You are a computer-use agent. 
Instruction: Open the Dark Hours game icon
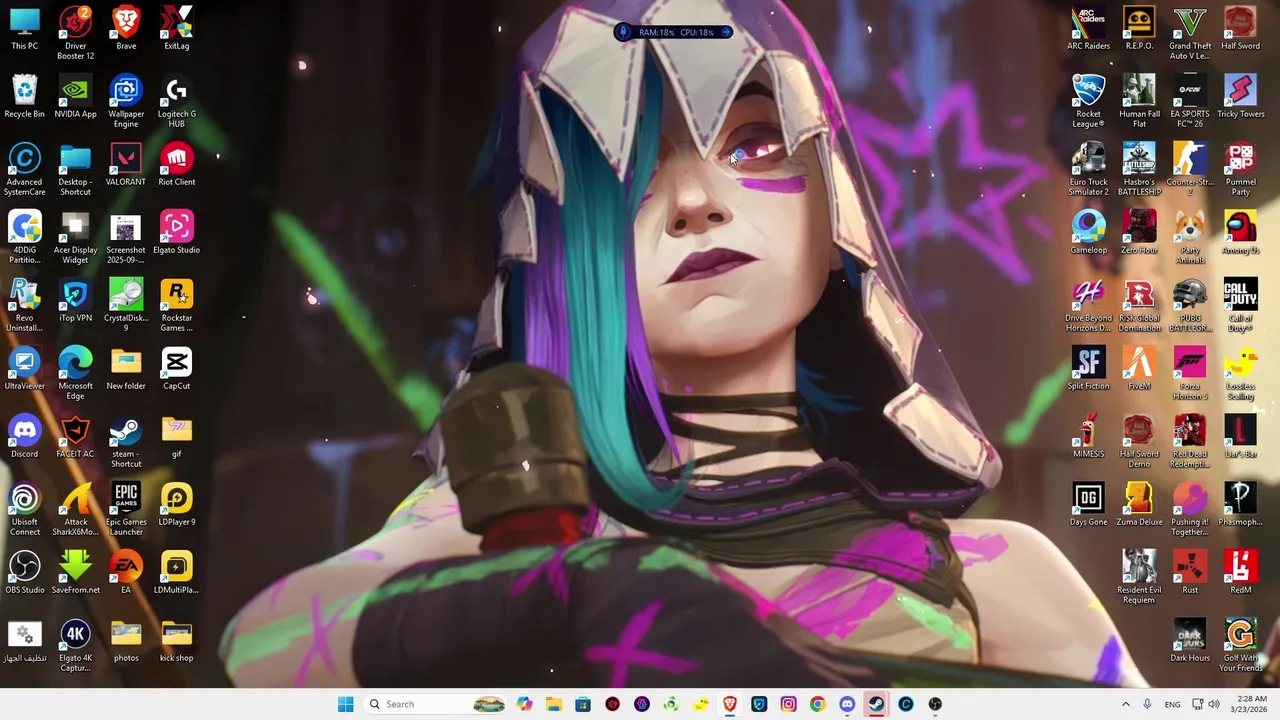click(1190, 640)
